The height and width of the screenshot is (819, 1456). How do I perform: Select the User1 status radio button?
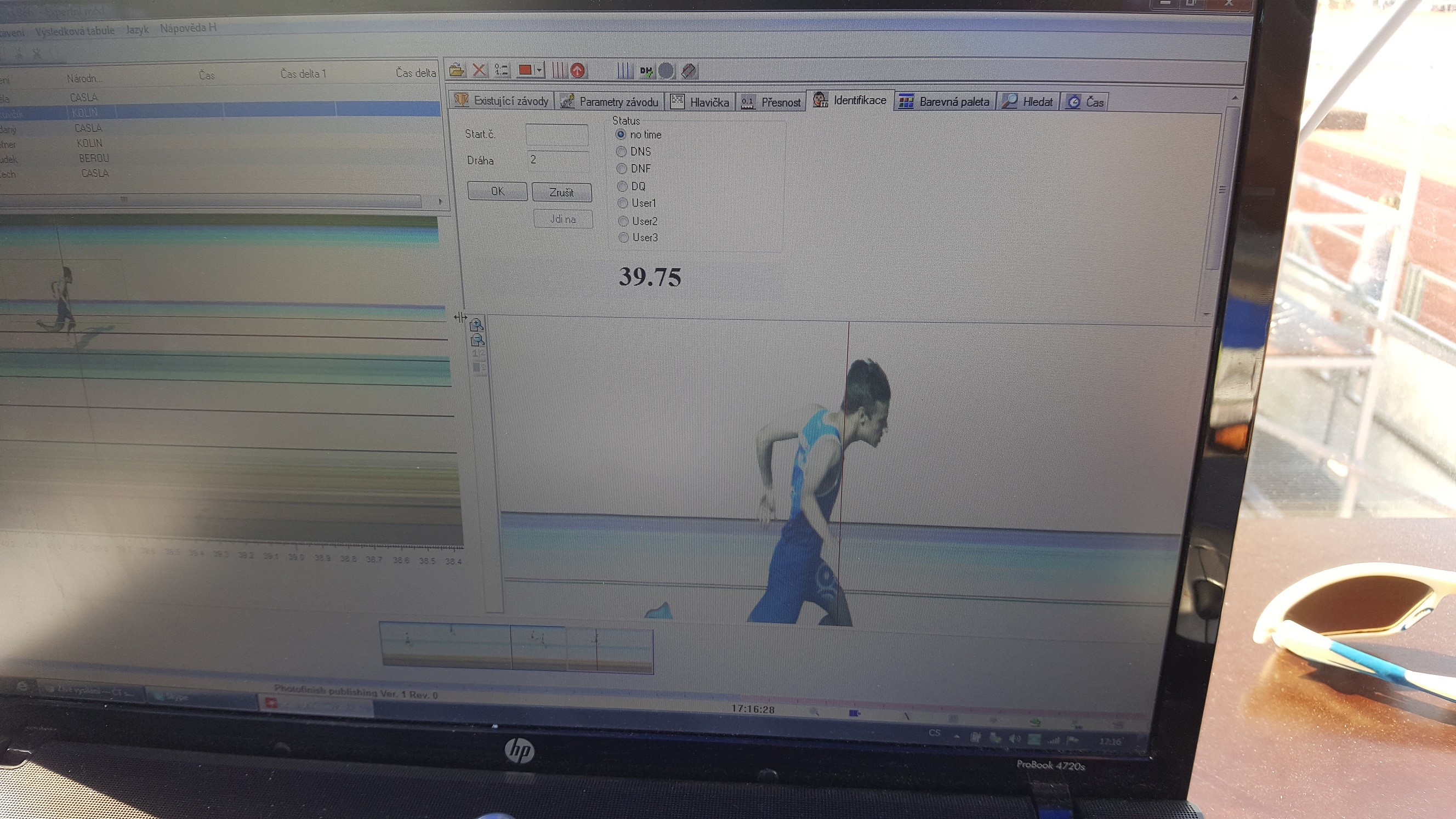click(623, 203)
